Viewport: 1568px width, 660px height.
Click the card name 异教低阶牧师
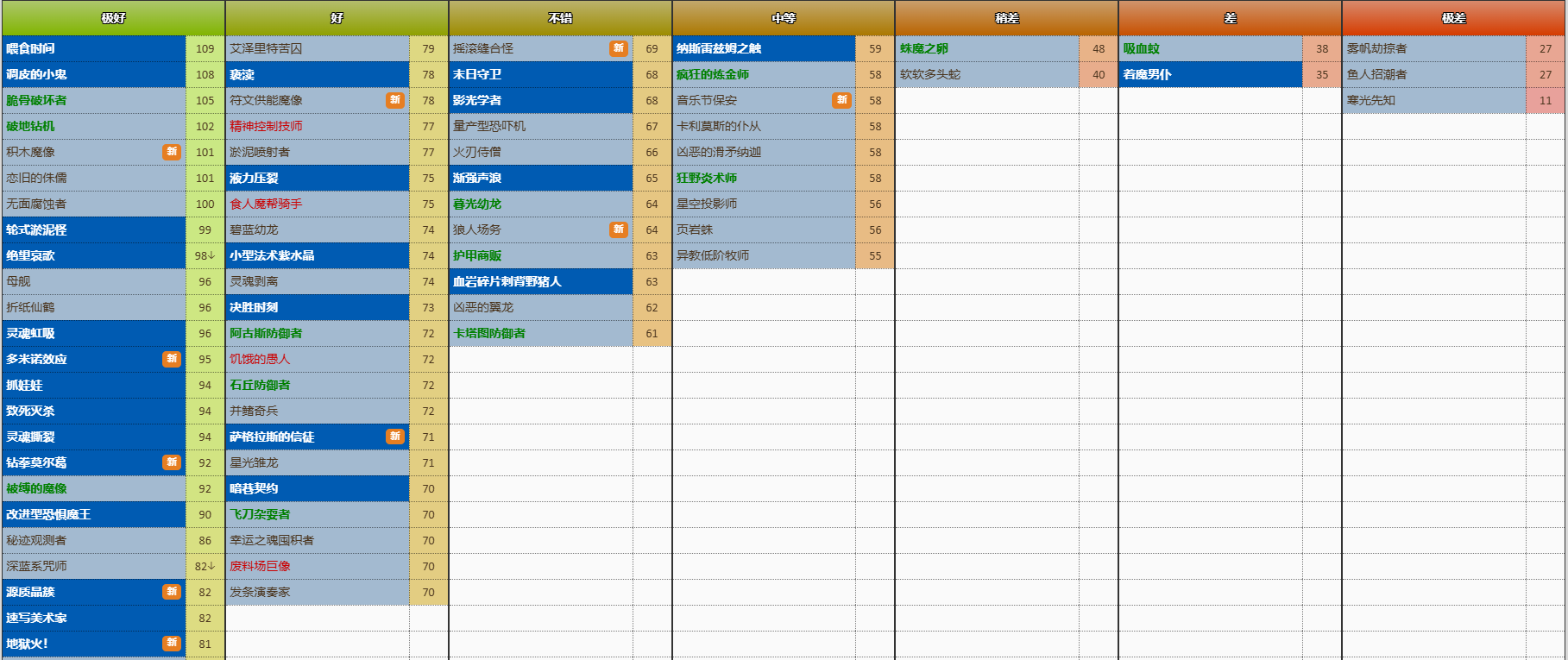pyautogui.click(x=713, y=256)
